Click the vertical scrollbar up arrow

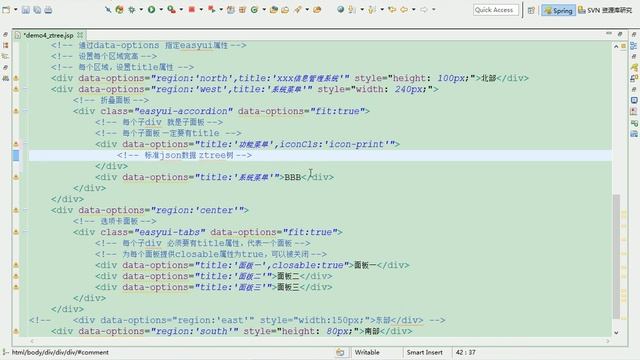click(x=616, y=47)
